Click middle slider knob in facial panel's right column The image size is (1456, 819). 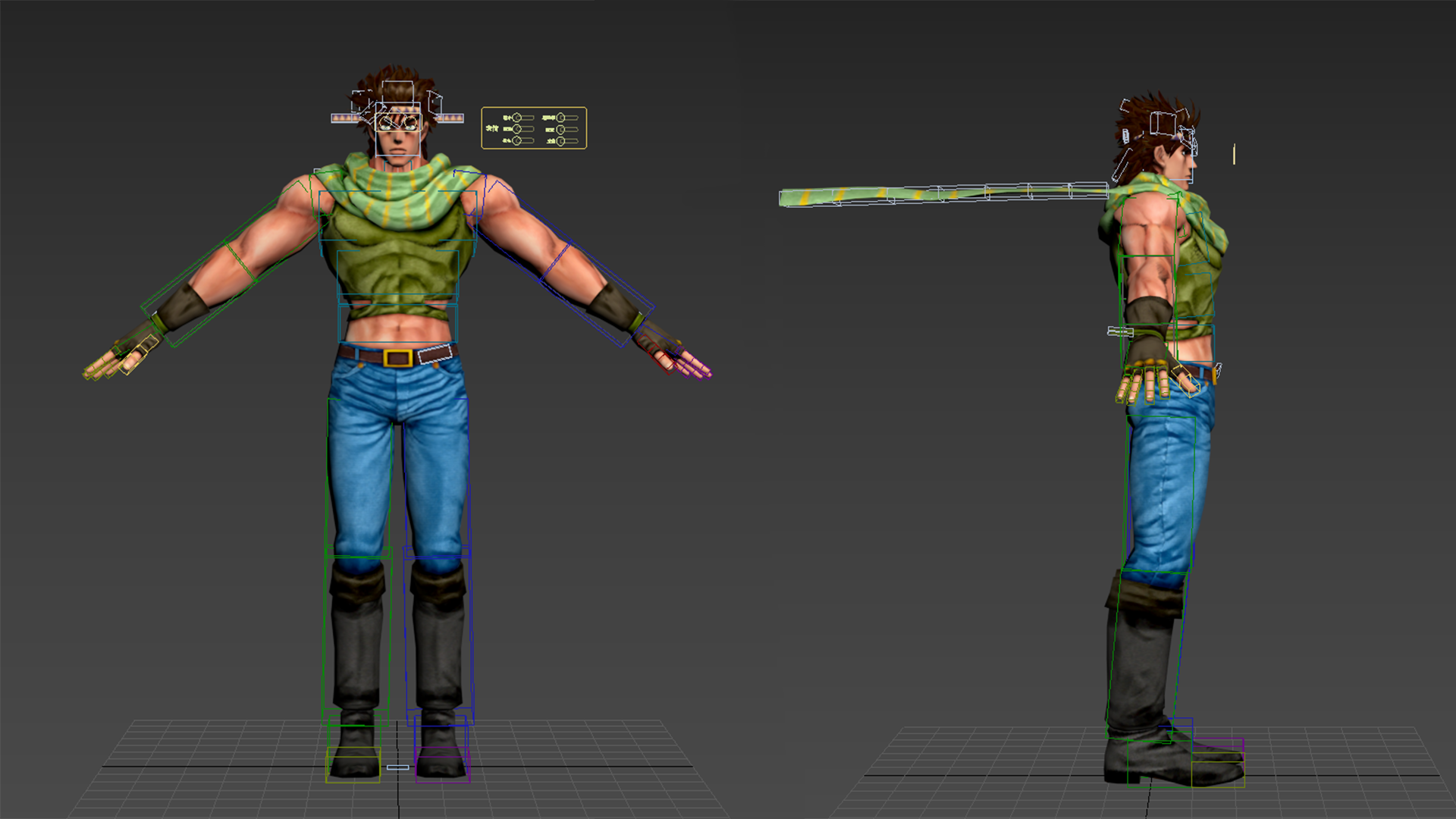tap(561, 129)
